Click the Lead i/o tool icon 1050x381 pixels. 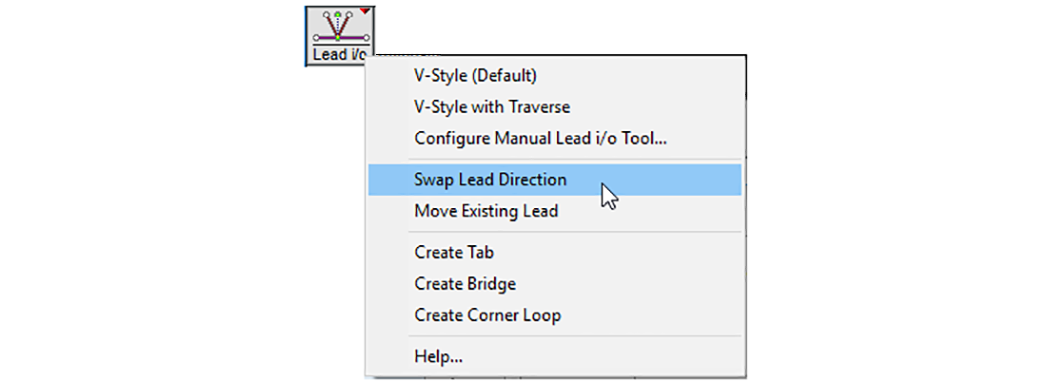[340, 35]
